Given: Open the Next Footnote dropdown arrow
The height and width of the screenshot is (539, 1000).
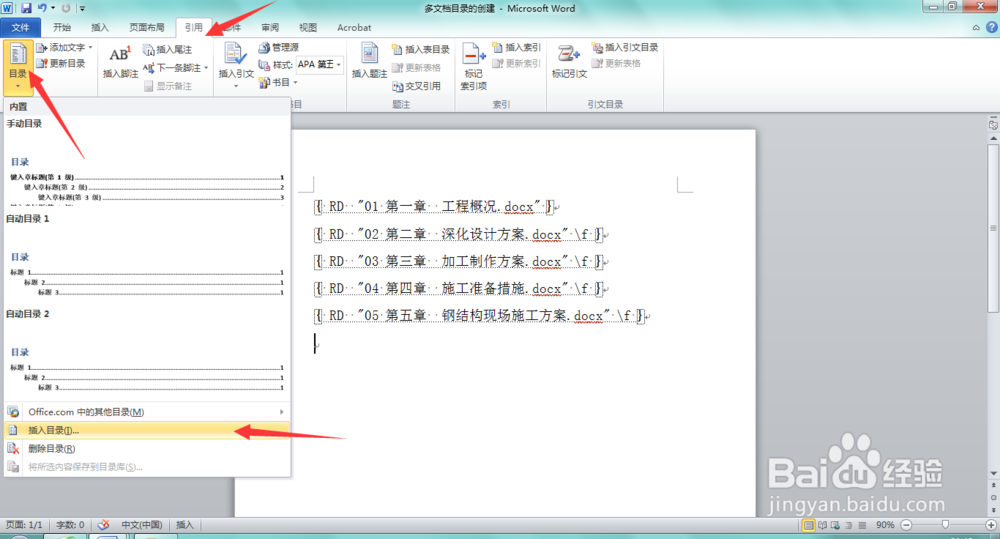Looking at the screenshot, I should (206, 68).
